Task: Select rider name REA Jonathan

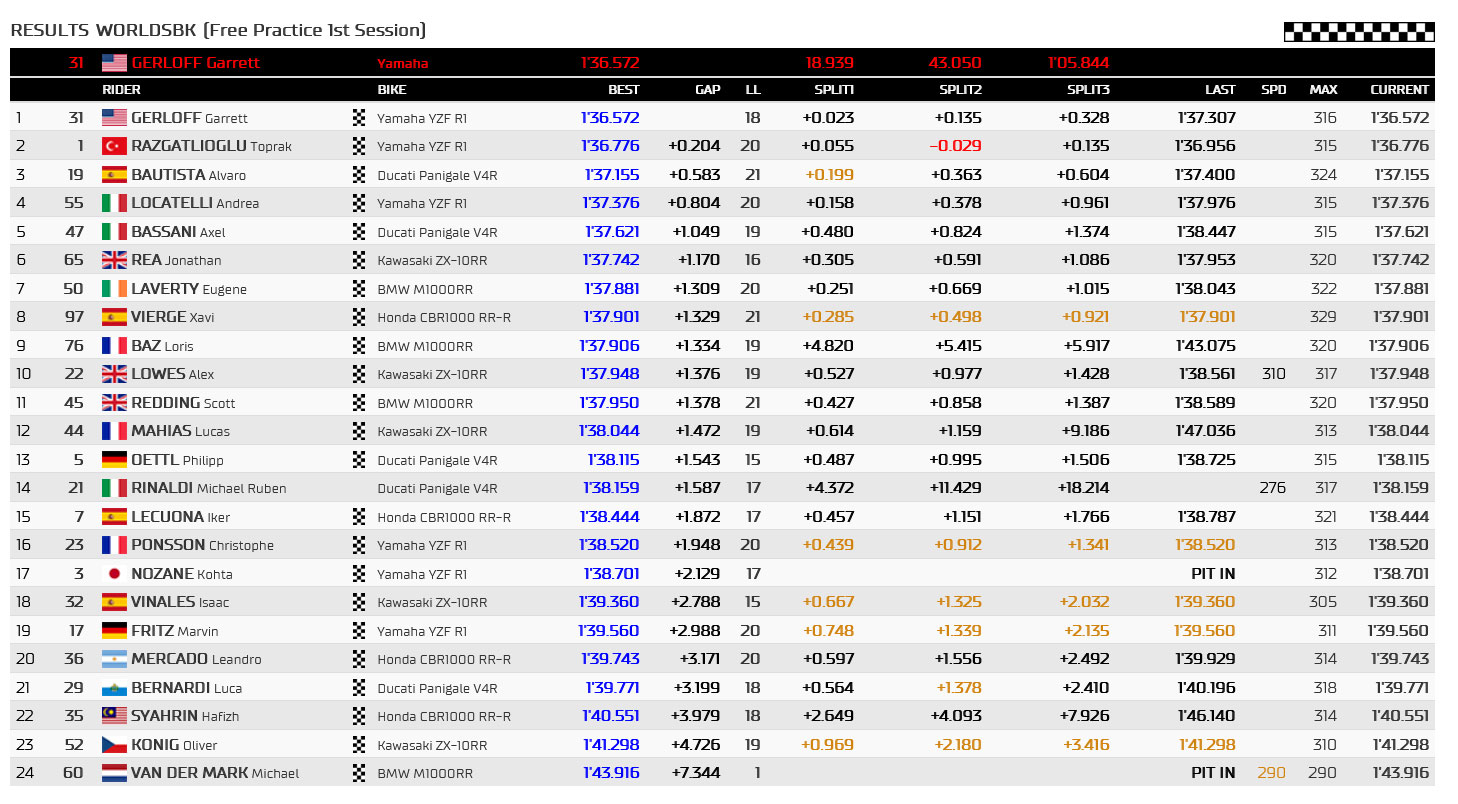Action: click(177, 260)
